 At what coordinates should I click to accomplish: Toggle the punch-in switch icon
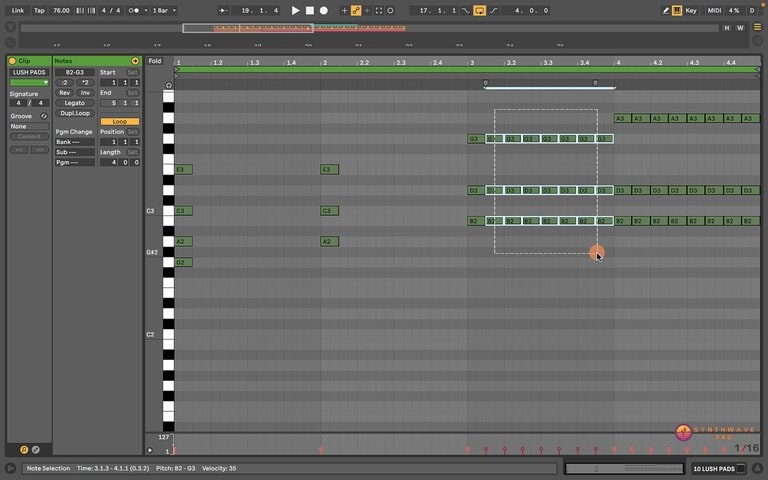(465, 10)
